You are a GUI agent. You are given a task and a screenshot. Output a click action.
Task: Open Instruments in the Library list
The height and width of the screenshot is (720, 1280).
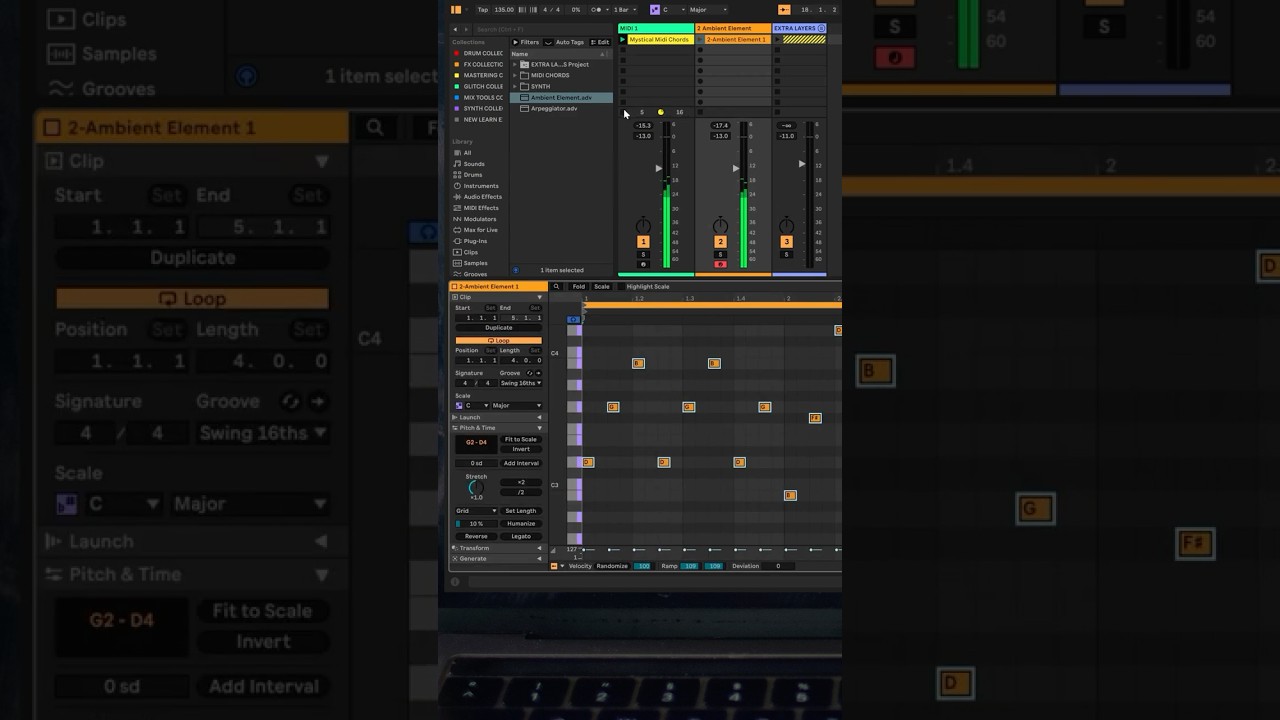pyautogui.click(x=480, y=186)
